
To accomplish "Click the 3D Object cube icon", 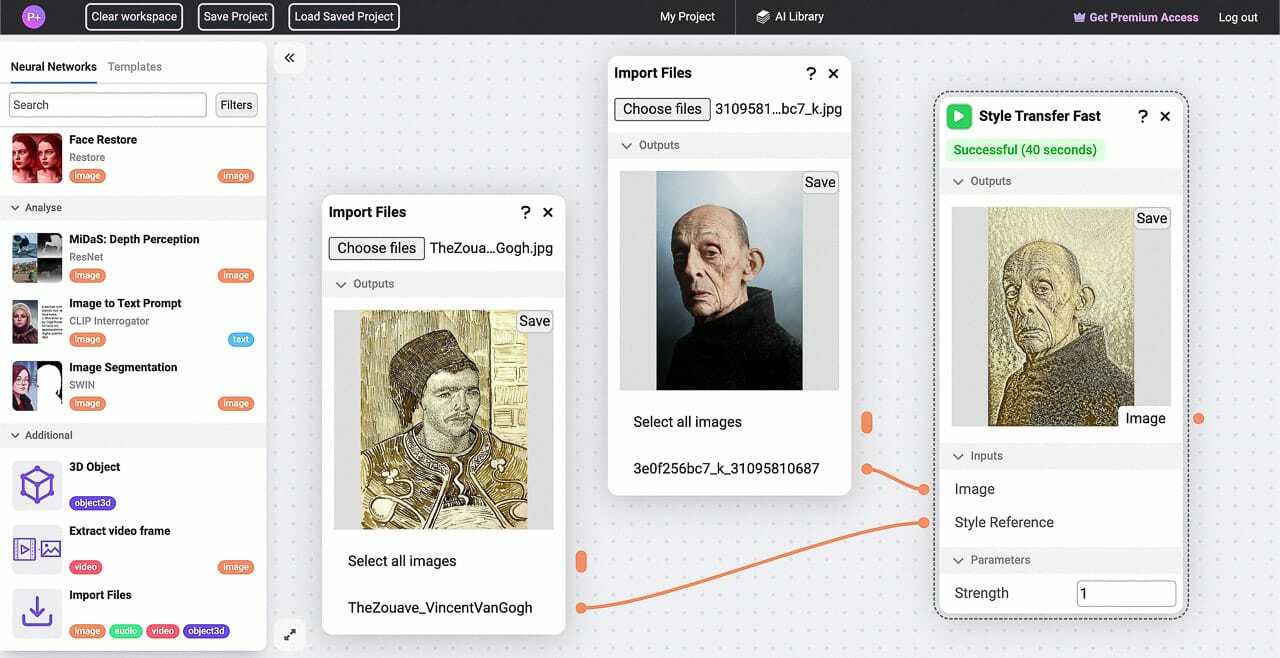I will 37,485.
